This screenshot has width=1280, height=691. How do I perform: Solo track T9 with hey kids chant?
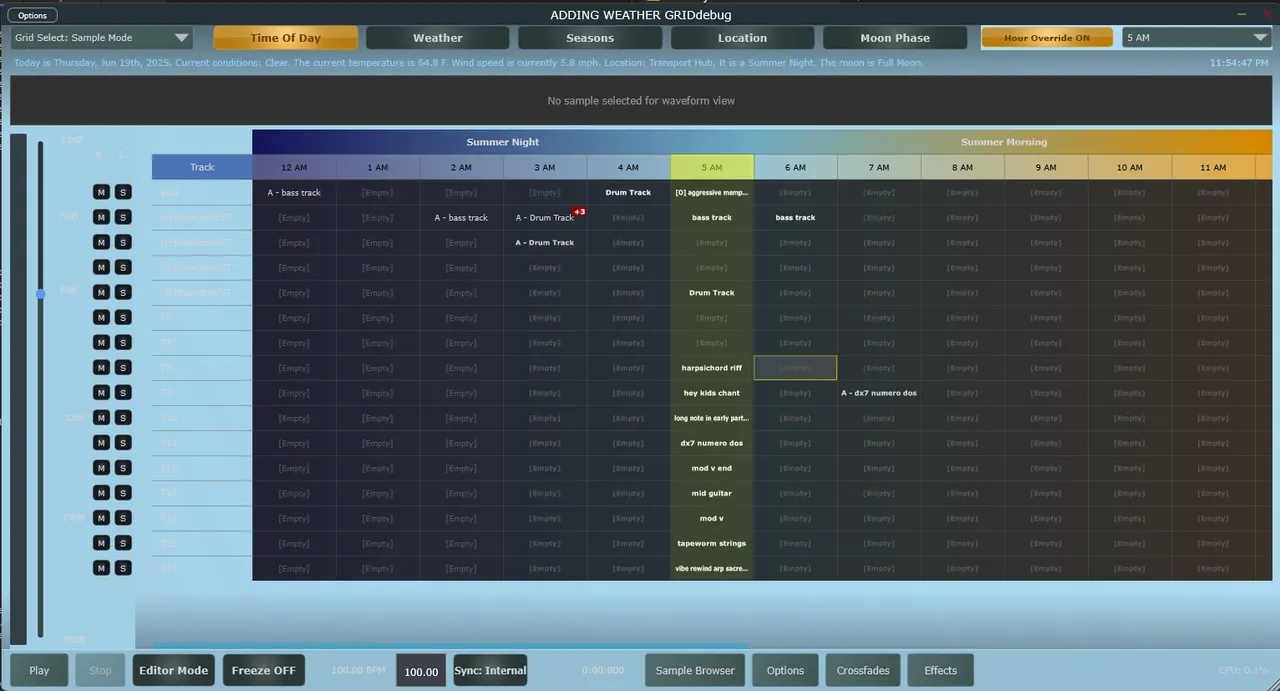pos(122,392)
